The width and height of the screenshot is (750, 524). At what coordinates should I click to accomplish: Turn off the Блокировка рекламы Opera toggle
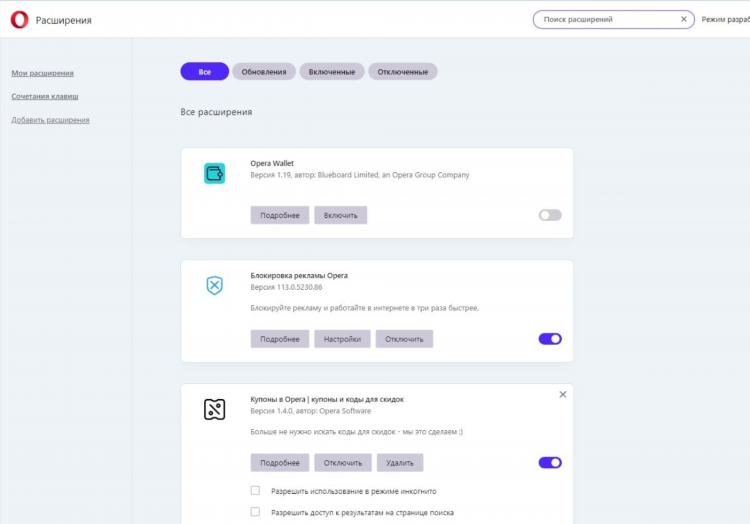pyautogui.click(x=550, y=339)
